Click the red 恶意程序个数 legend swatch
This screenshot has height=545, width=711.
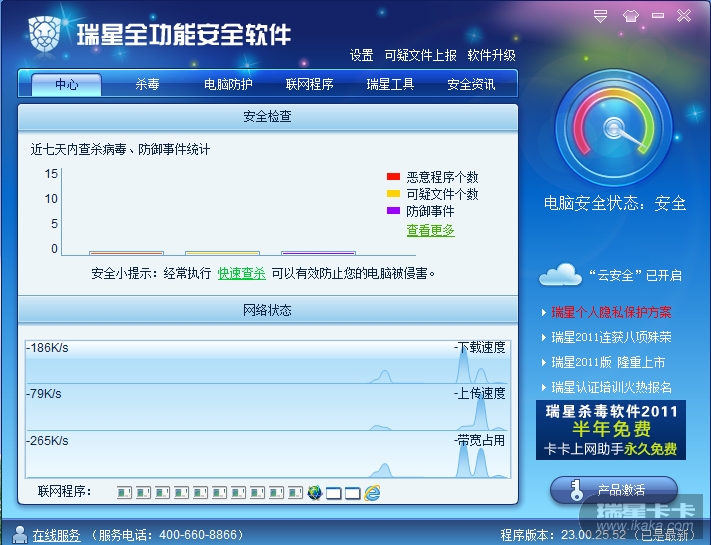(393, 176)
